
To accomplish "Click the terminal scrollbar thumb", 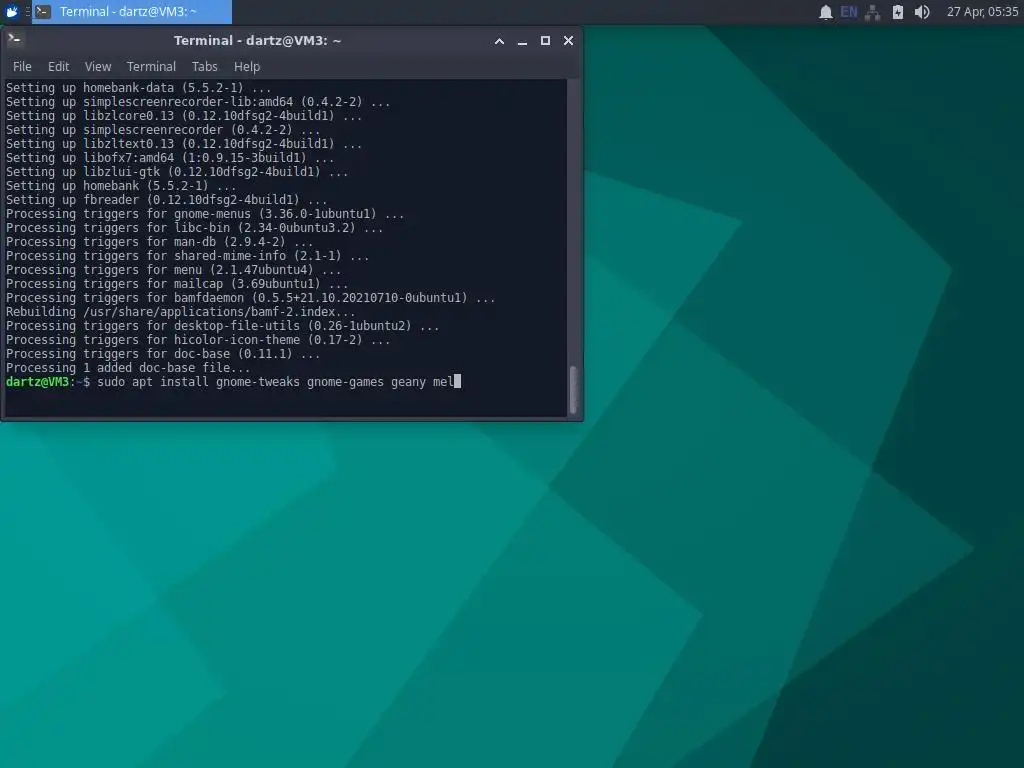I will coord(573,390).
